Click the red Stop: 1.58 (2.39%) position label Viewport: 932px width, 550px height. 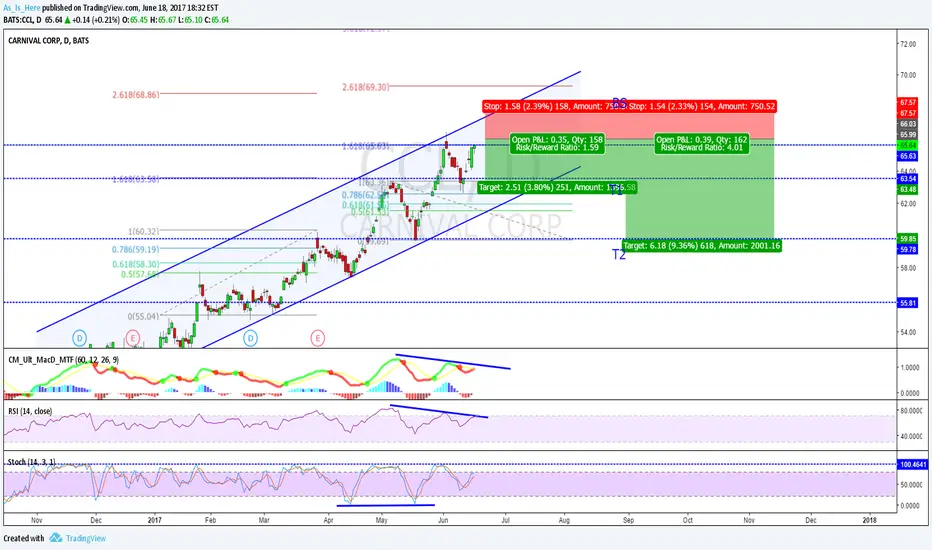tap(554, 106)
